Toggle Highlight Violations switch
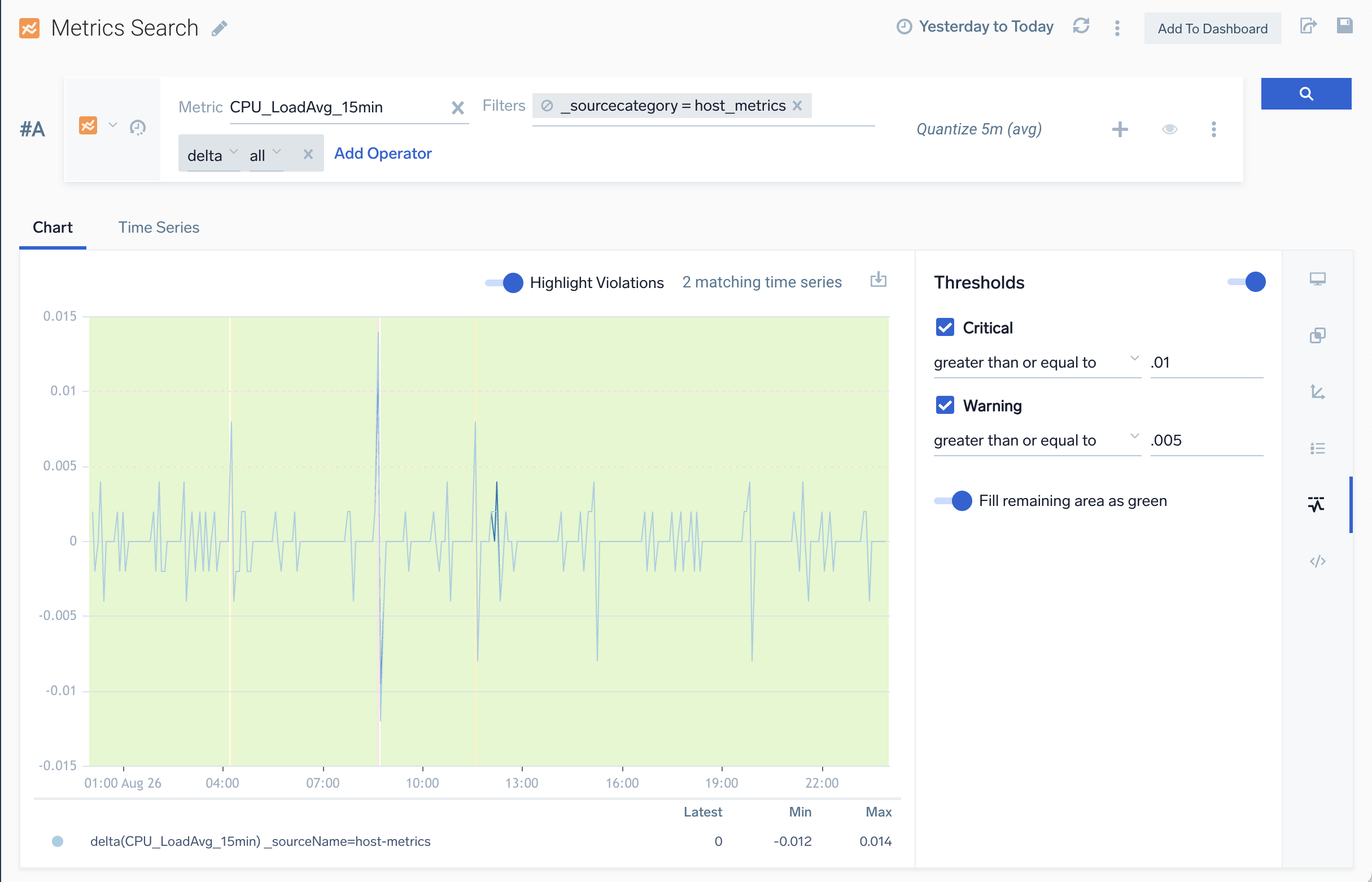 504,282
